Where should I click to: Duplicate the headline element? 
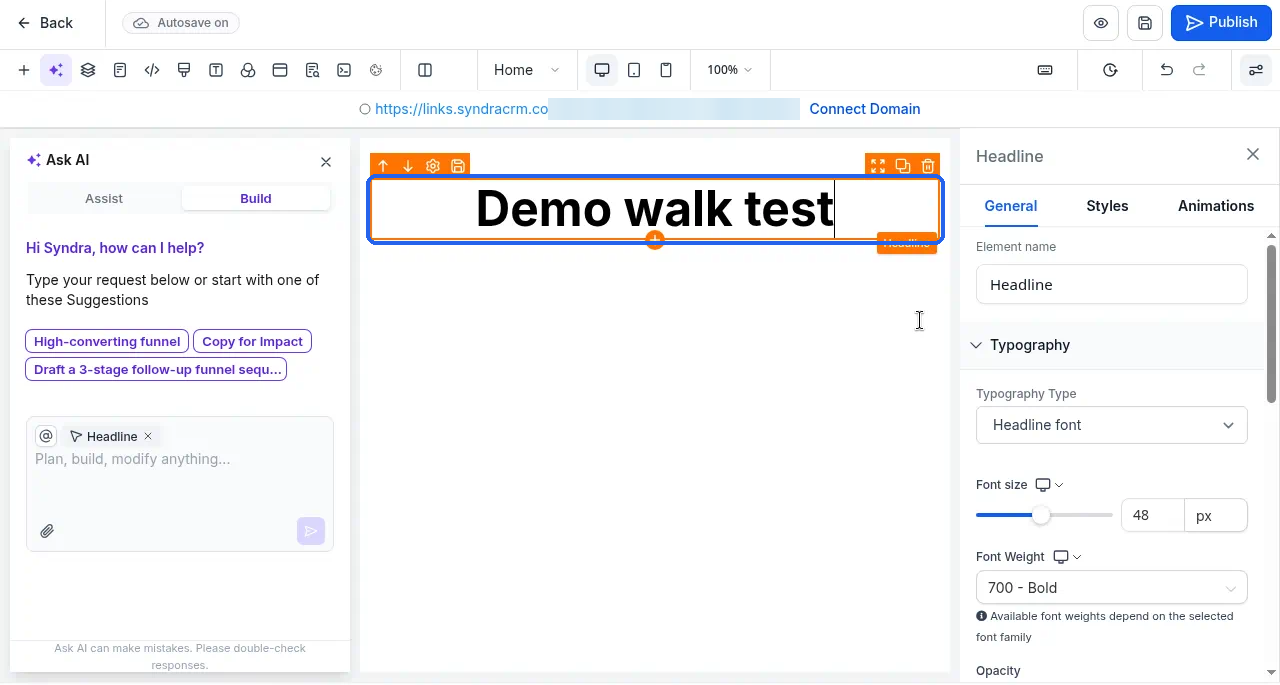903,166
